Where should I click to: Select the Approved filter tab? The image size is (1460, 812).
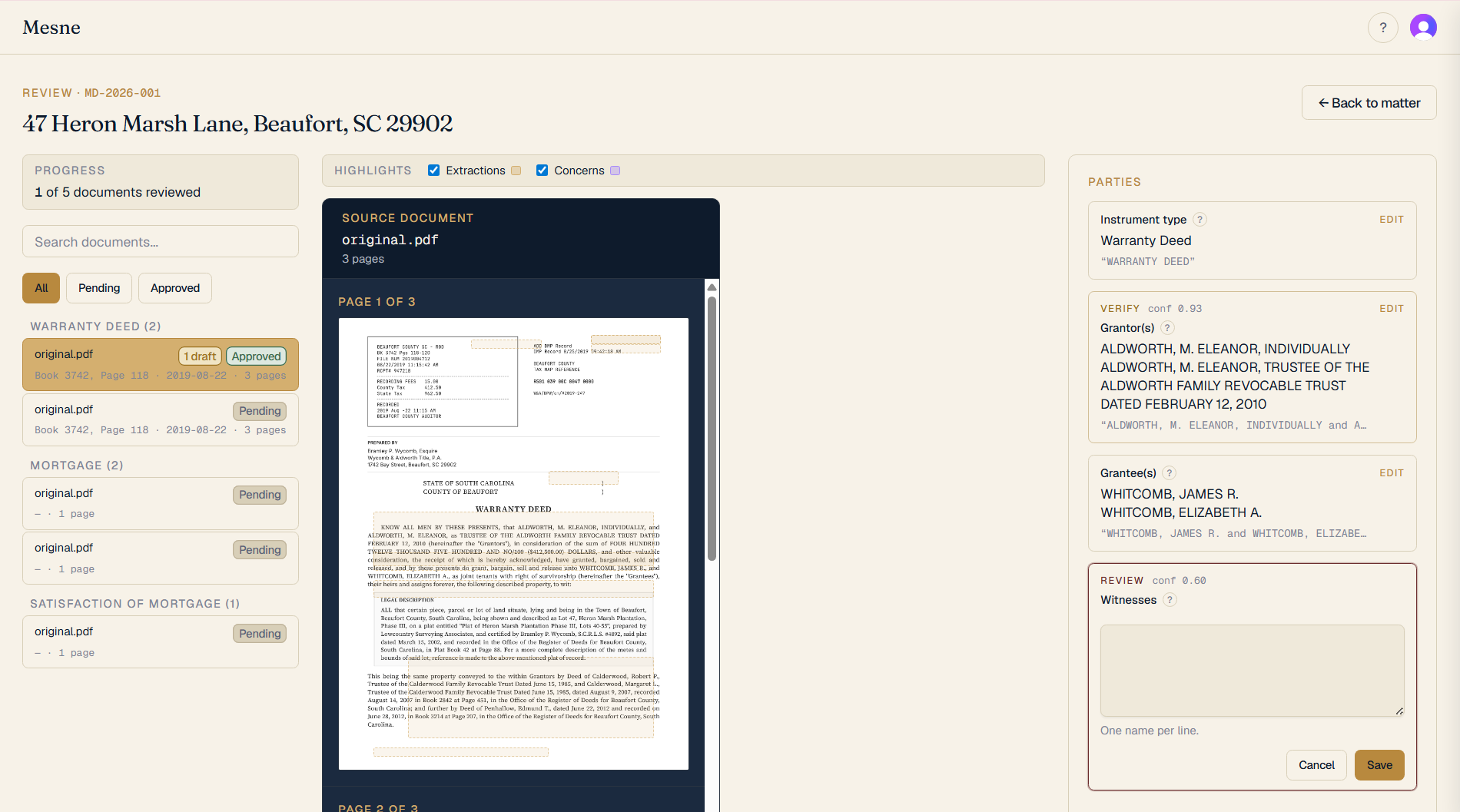[x=175, y=288]
